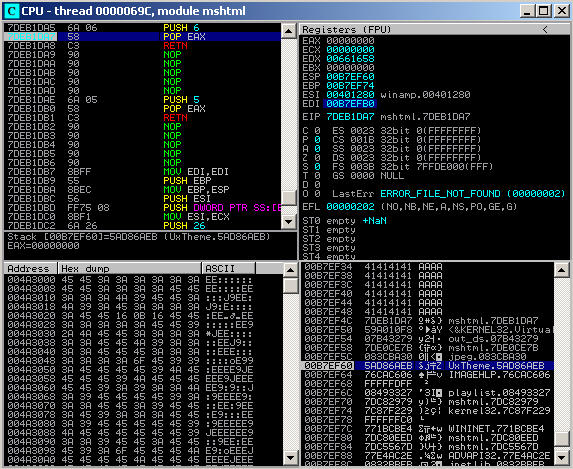Click the Hex dump column header

pos(130,269)
